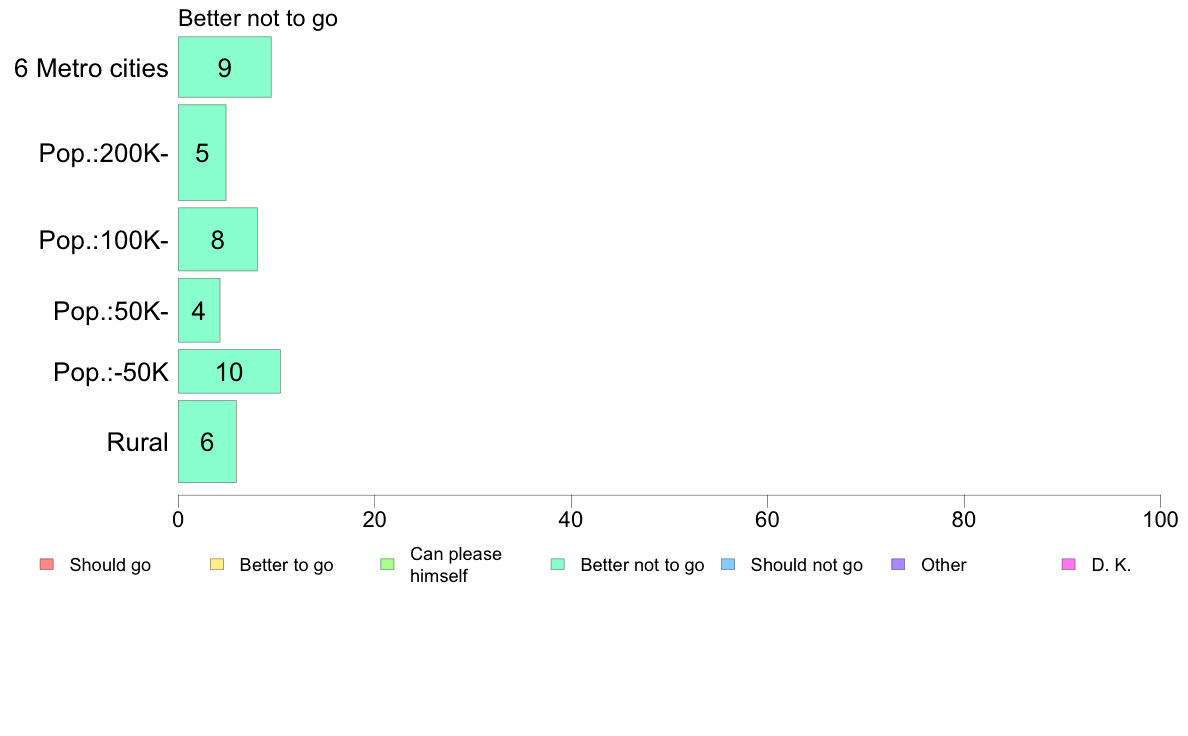Image resolution: width=1188 pixels, height=736 pixels.
Task: Select the Pop.:100K- bar showing 8
Action: click(x=218, y=240)
